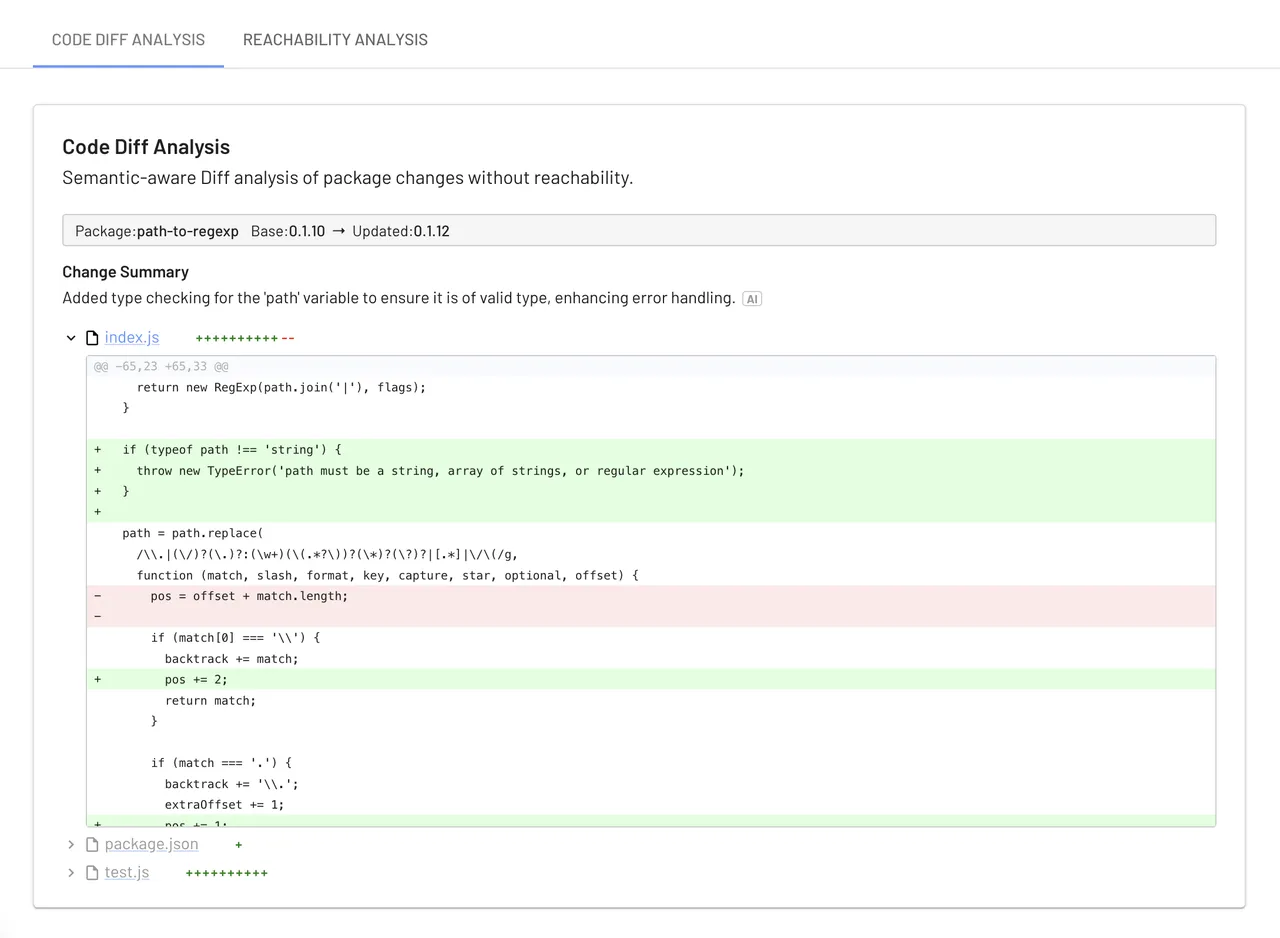Switch to the Reachability Analysis tab
Image resolution: width=1280 pixels, height=938 pixels.
point(335,40)
